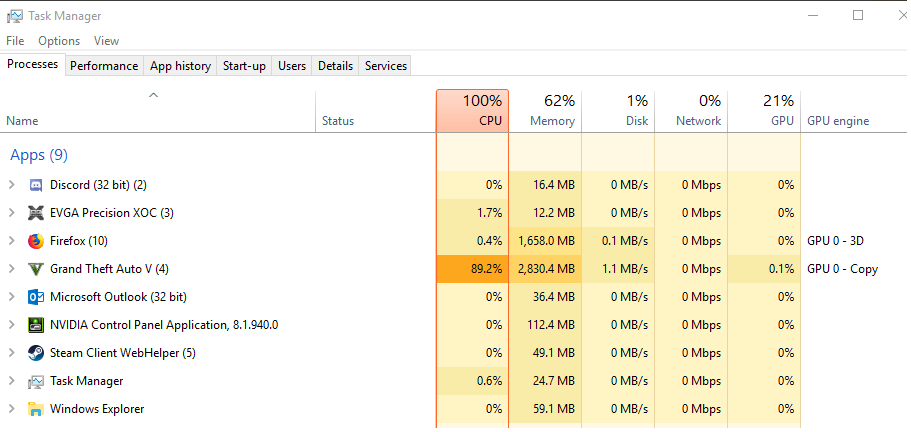Sort by the Network column header

(691, 111)
